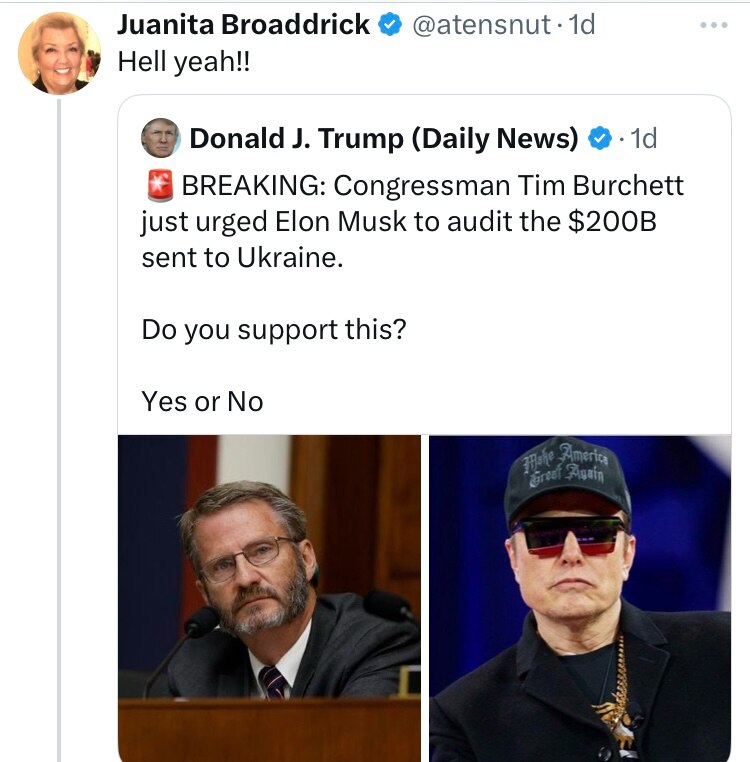750x762 pixels.
Task: Click the "Hell yeah!!" tweet text
Action: [x=183, y=61]
